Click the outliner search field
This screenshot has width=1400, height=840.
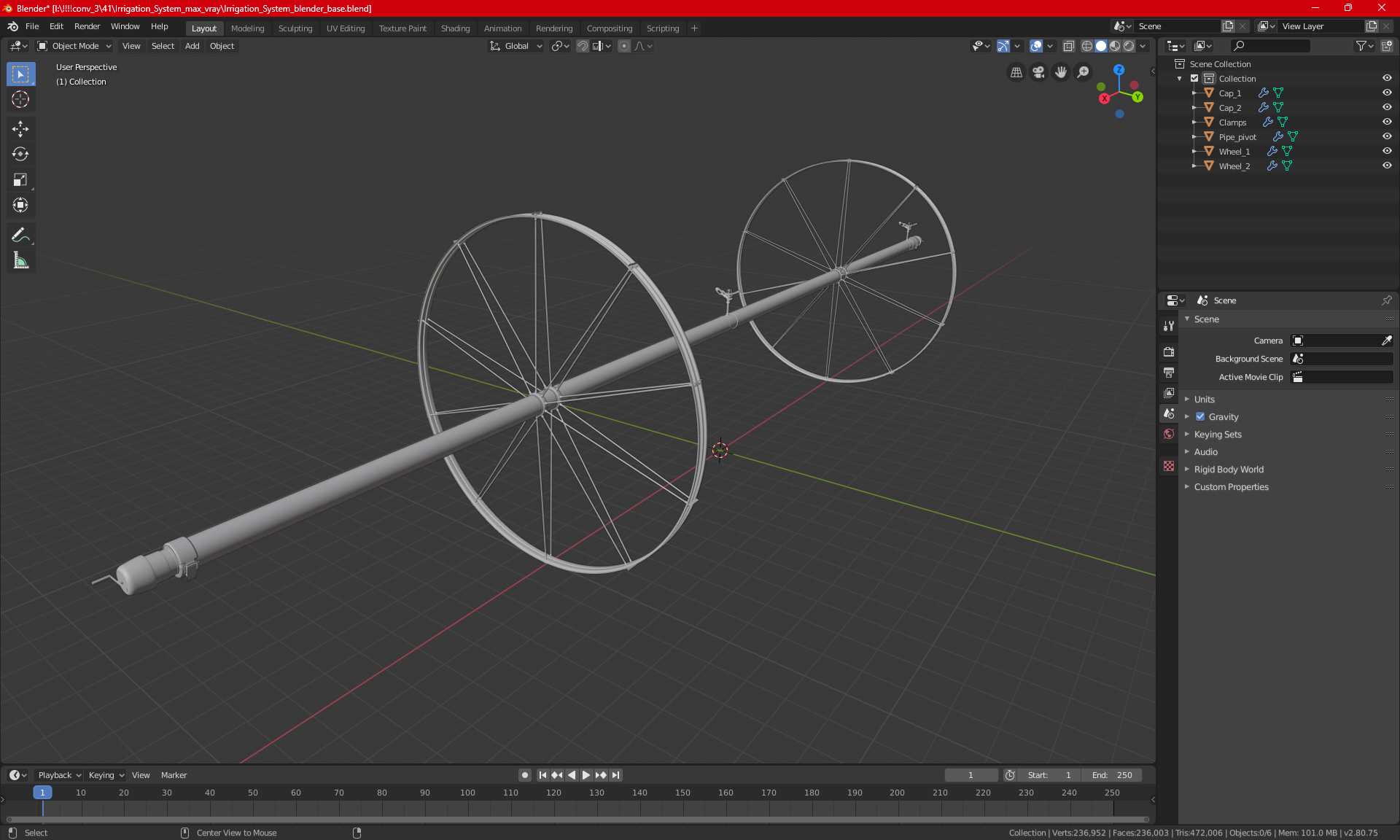tap(1270, 46)
